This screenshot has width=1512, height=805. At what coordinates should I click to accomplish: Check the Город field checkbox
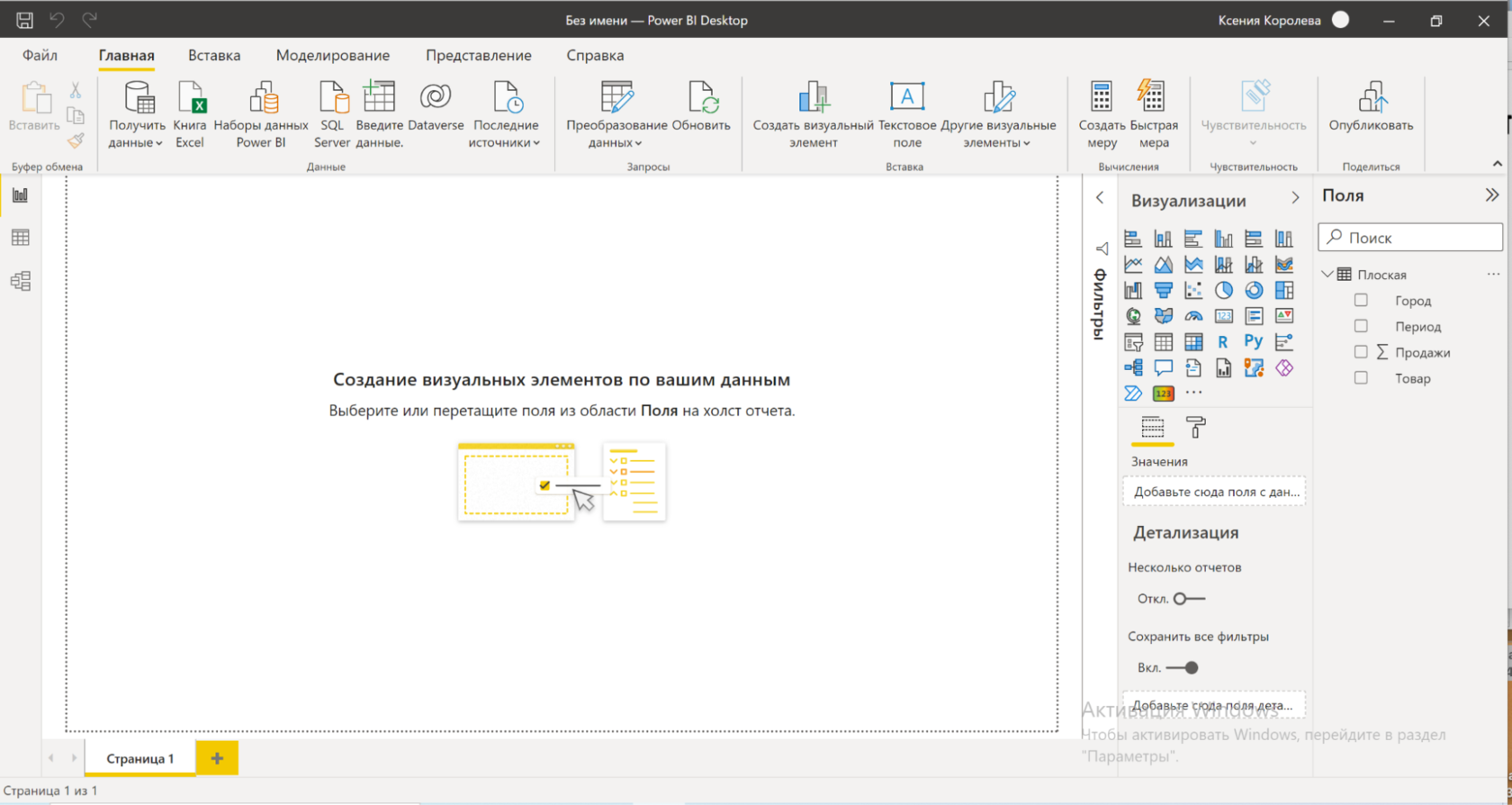(x=1361, y=300)
